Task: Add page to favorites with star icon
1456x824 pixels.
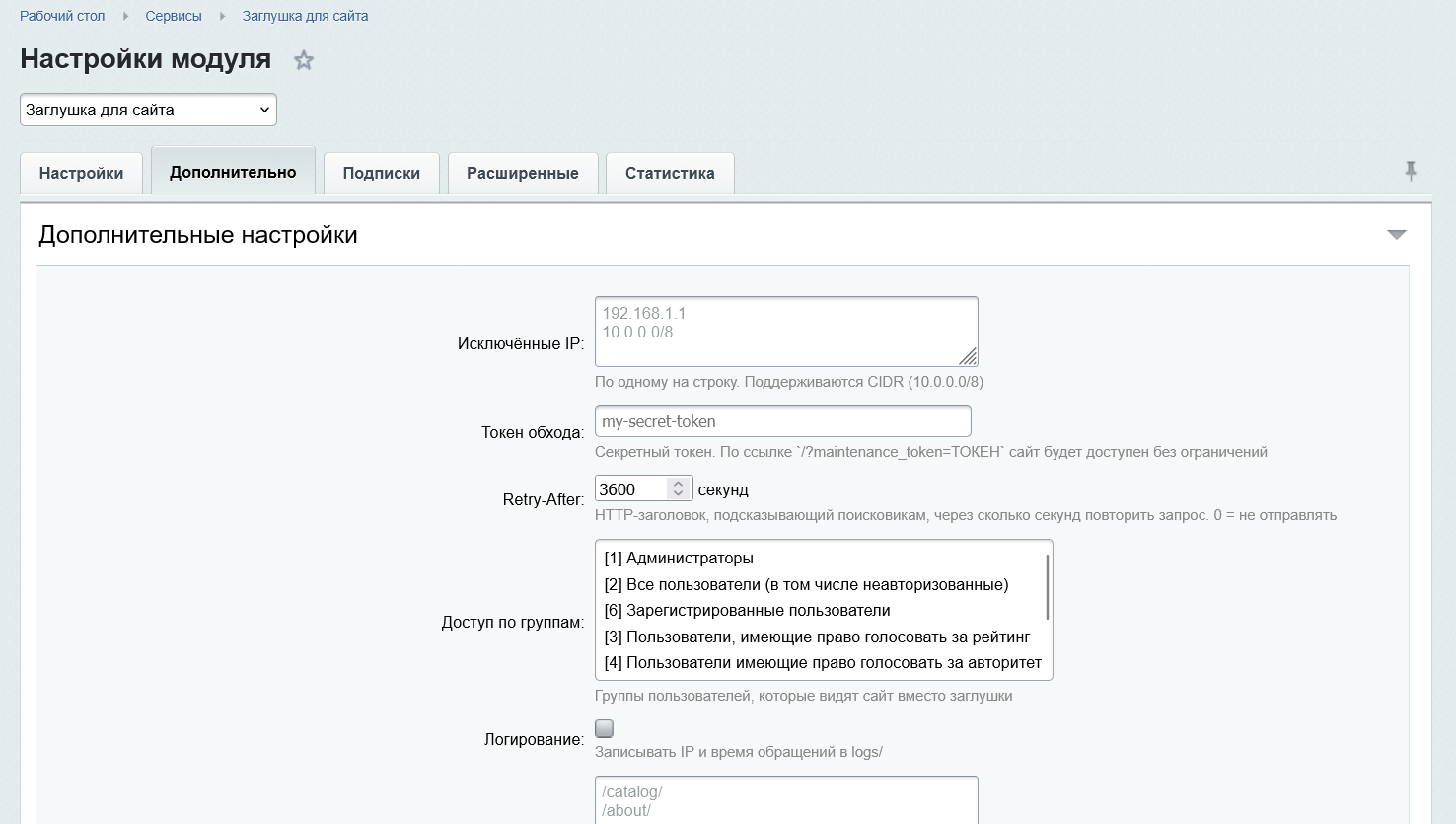Action: (x=304, y=60)
